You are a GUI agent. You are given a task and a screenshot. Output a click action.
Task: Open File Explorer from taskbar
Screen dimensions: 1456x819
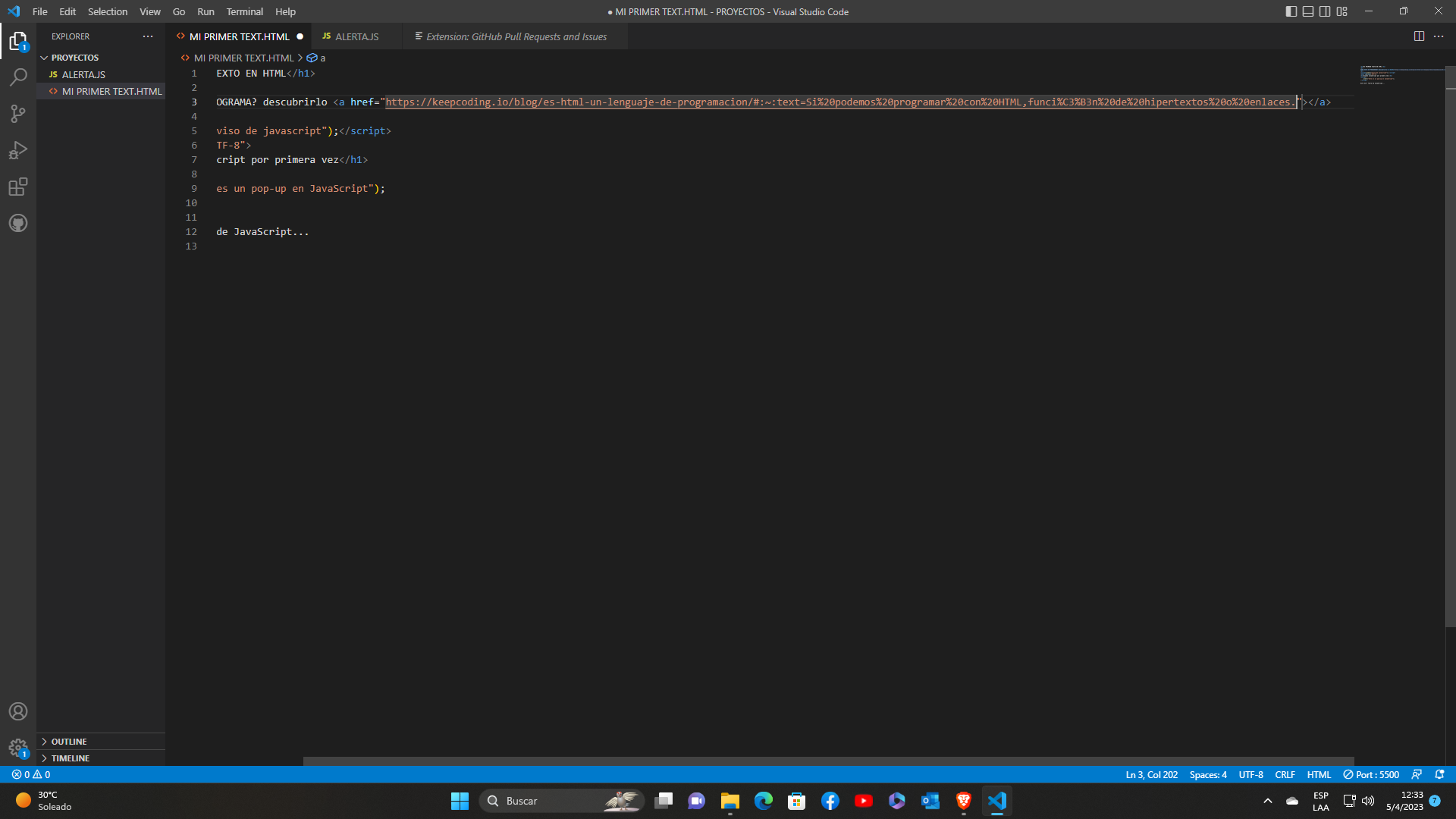[730, 801]
